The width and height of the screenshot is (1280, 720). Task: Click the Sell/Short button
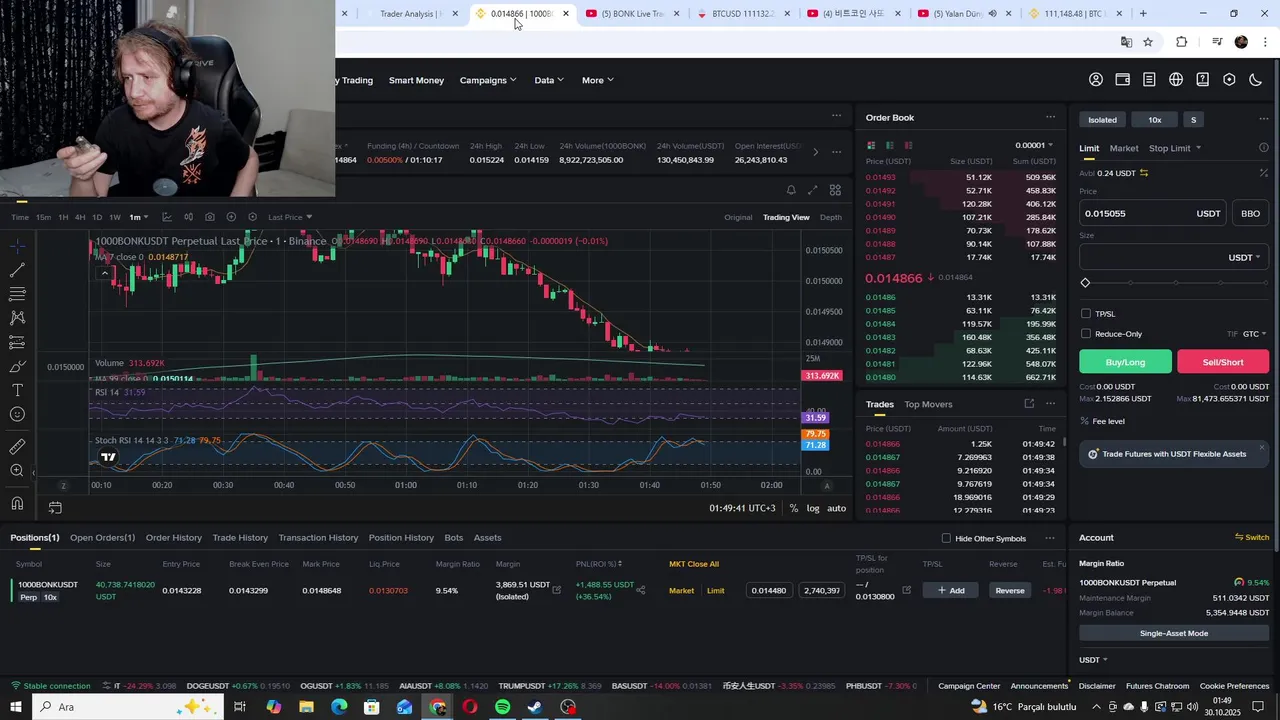point(1223,362)
